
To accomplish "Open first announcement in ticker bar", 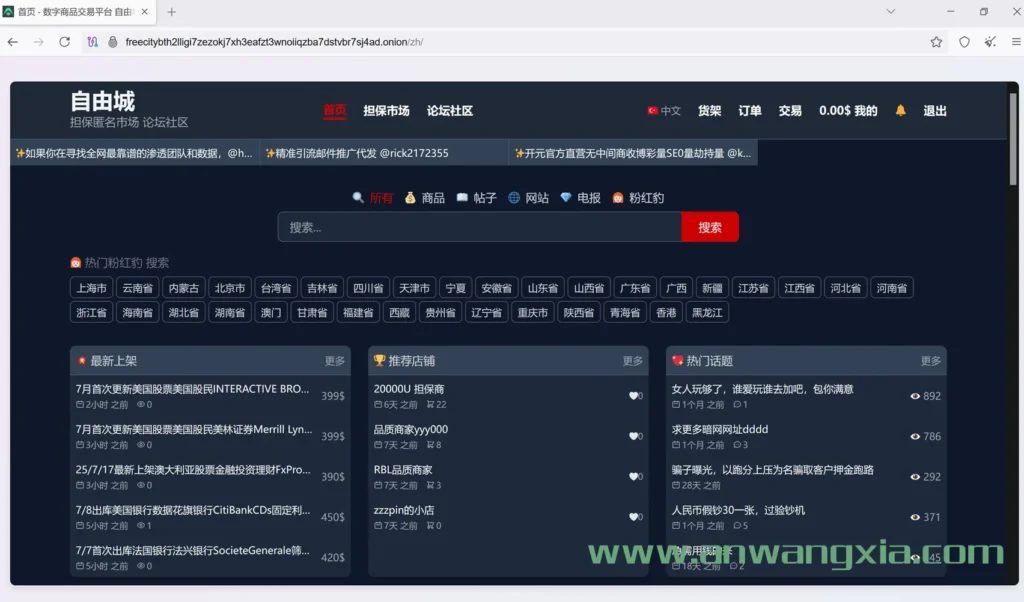I will pyautogui.click(x=134, y=153).
